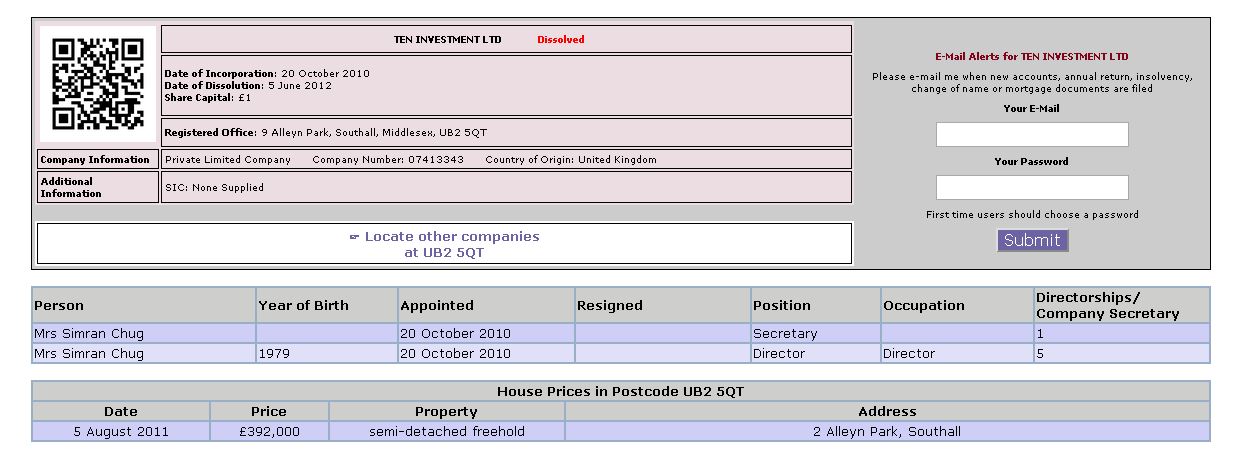Click the red Dissolved status label

click(561, 40)
